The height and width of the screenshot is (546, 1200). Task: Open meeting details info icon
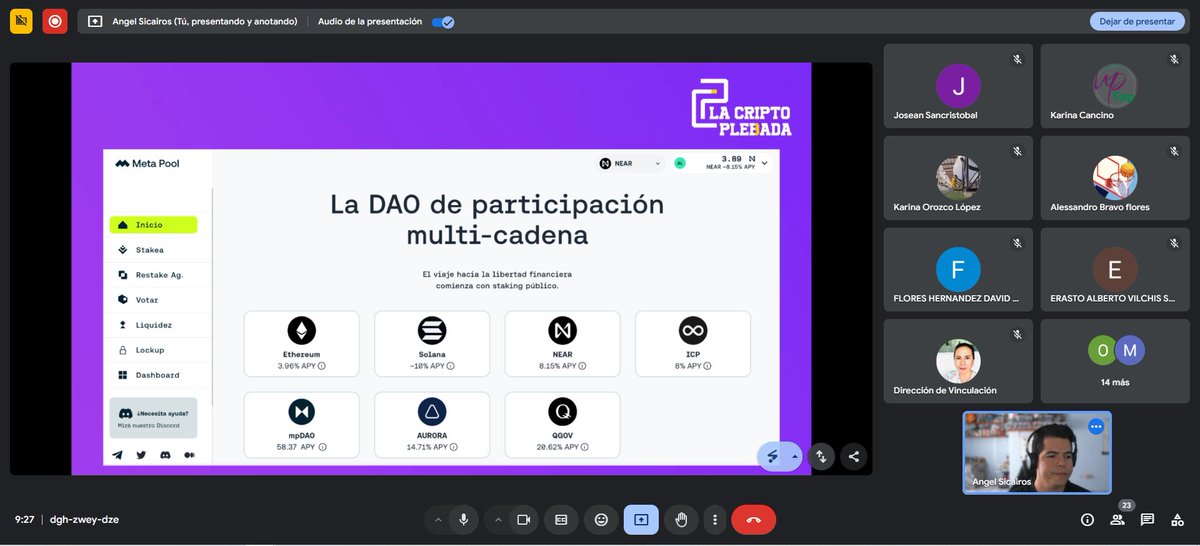click(x=1087, y=520)
